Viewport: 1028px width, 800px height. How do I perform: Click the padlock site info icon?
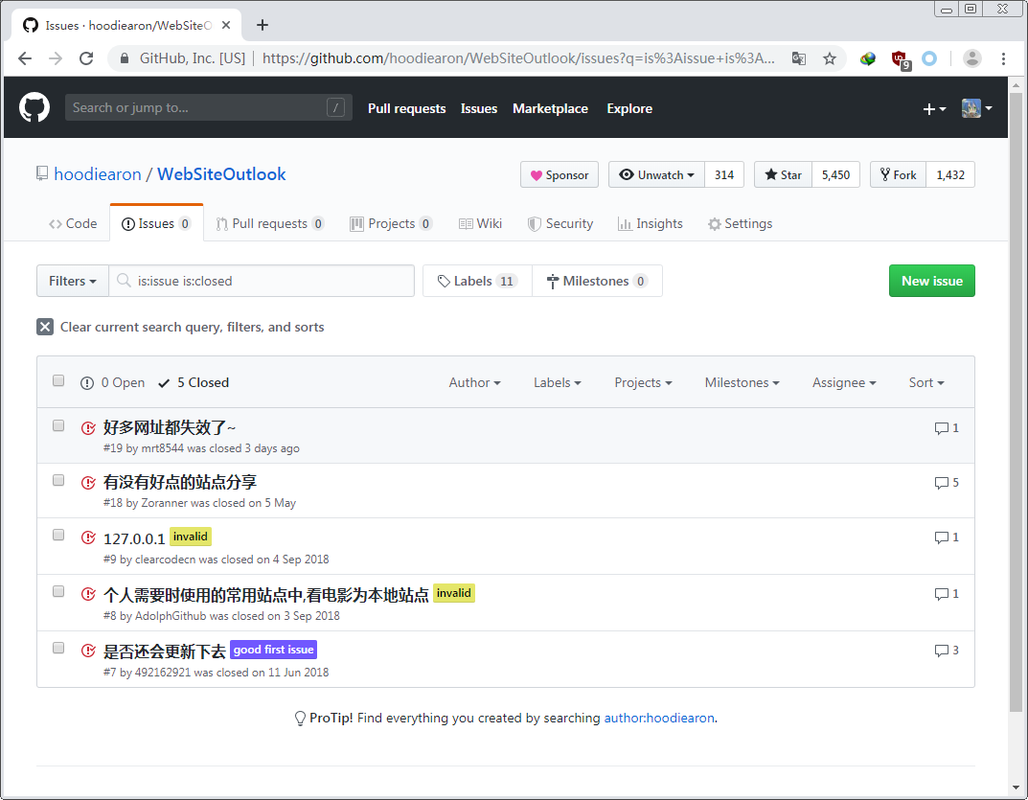[x=124, y=58]
